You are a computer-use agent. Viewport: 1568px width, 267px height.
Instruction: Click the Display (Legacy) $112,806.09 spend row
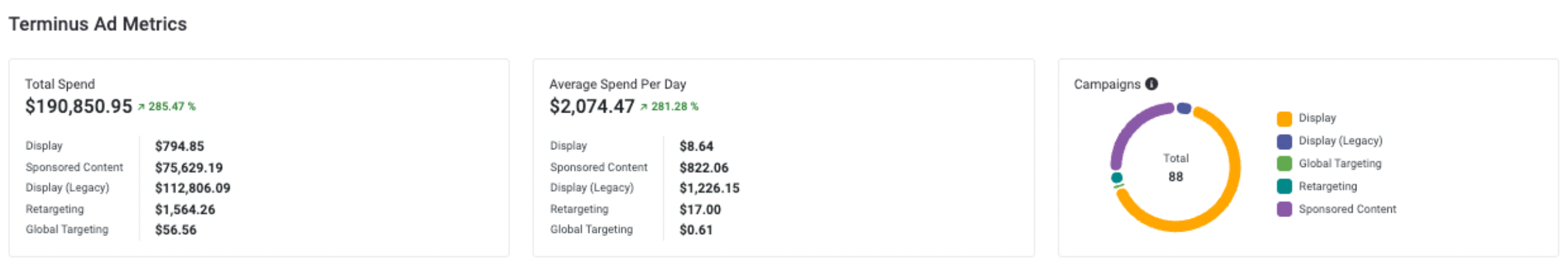pos(128,188)
